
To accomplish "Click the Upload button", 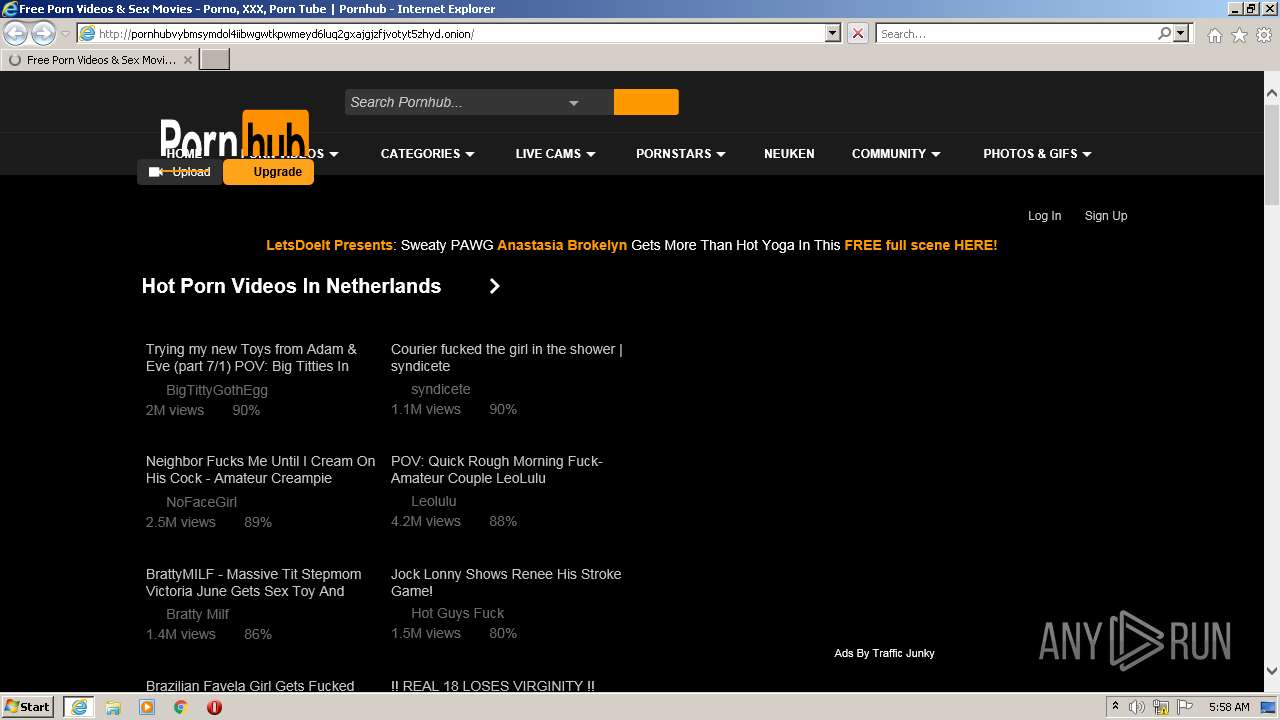I will (180, 172).
